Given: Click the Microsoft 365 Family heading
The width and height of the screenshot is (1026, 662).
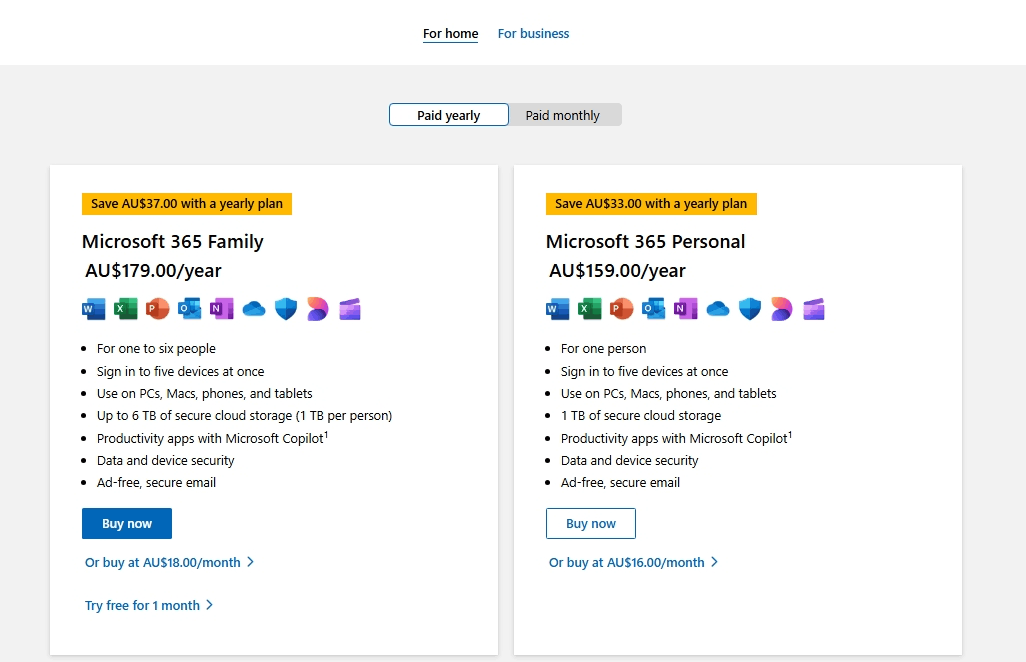Looking at the screenshot, I should tap(173, 241).
